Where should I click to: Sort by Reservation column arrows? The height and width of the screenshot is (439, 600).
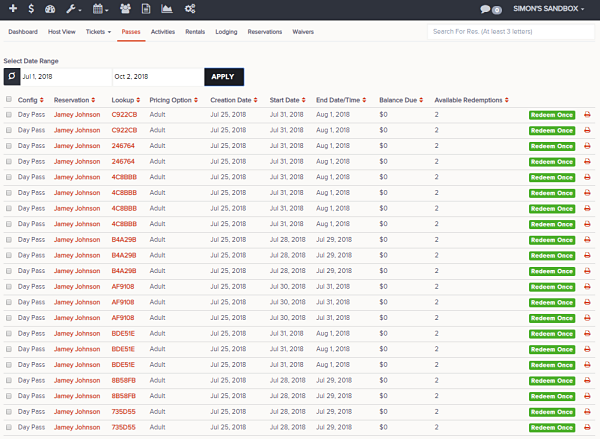coord(93,100)
